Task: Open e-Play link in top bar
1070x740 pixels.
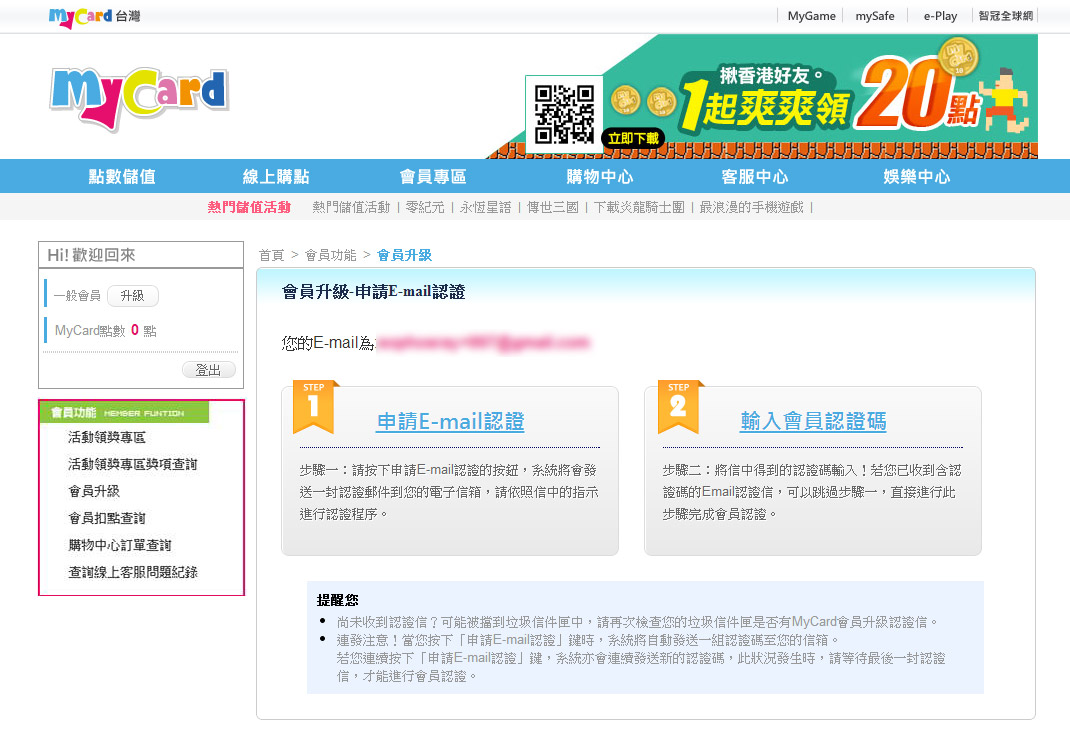Action: (x=940, y=16)
